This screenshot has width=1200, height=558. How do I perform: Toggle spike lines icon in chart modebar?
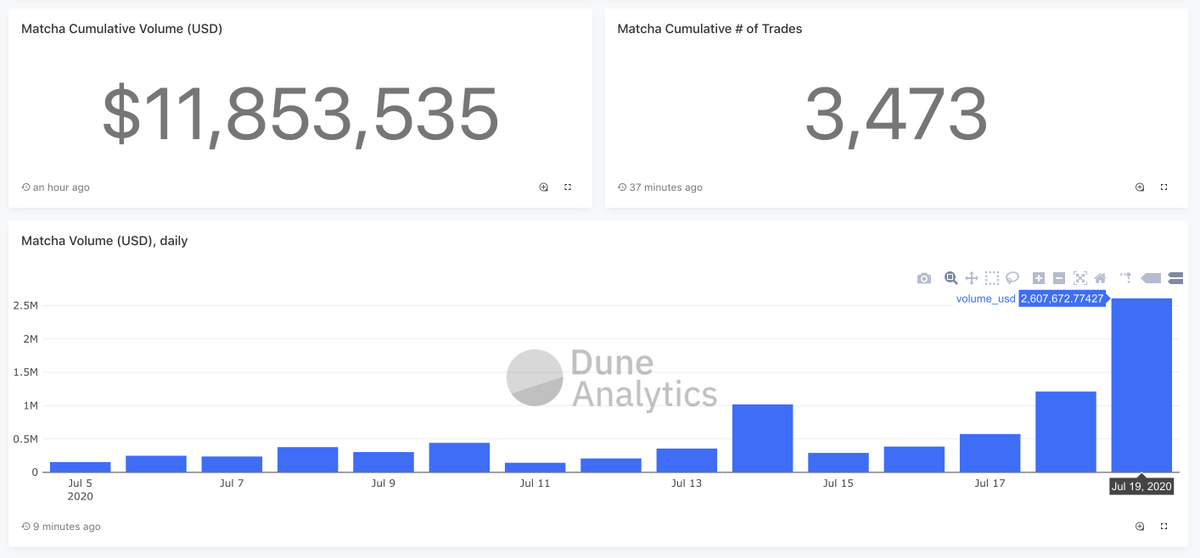coord(1126,278)
